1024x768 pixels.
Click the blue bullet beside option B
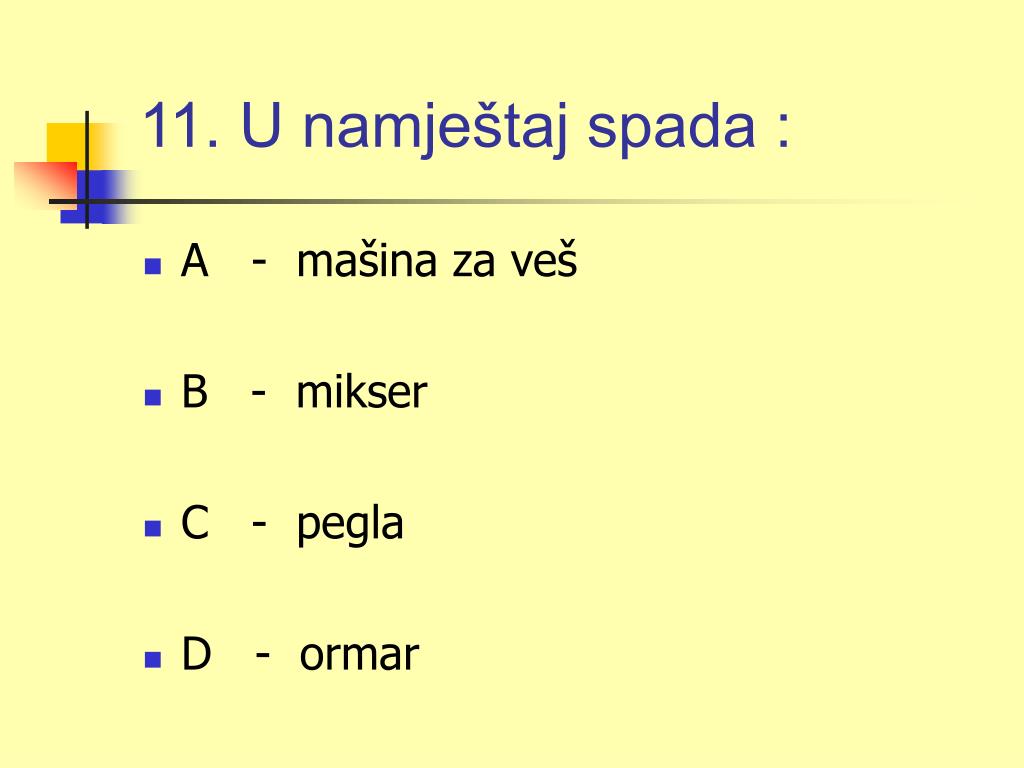tap(153, 397)
